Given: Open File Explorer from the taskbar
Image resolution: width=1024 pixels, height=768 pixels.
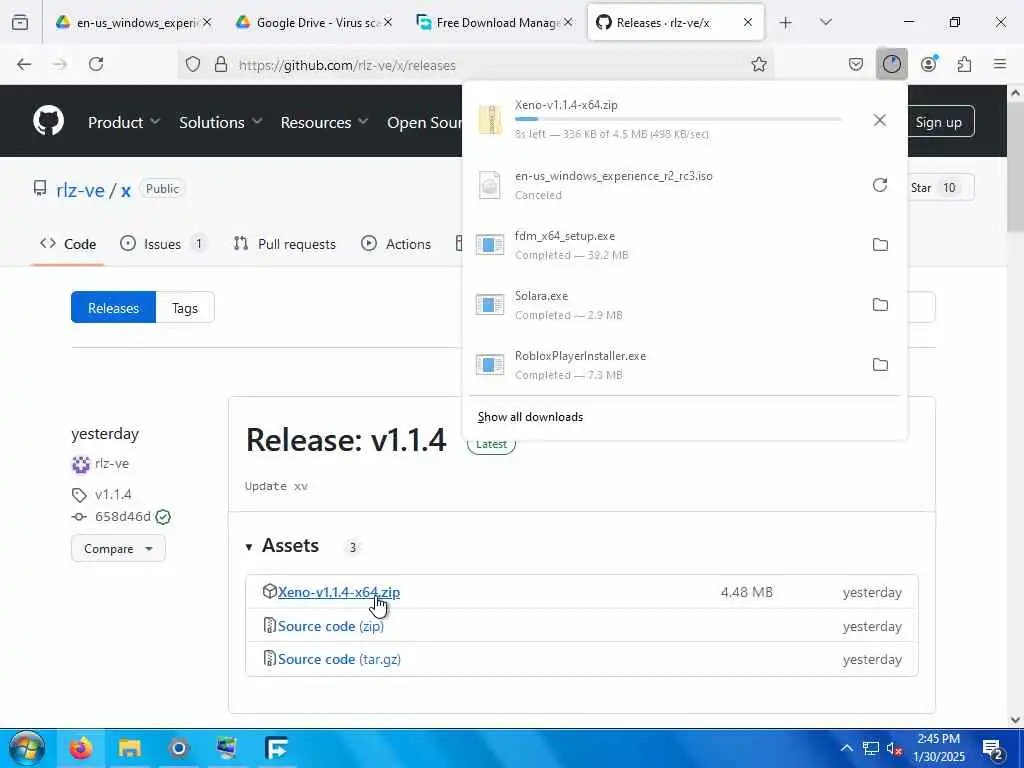Looking at the screenshot, I should (x=129, y=748).
